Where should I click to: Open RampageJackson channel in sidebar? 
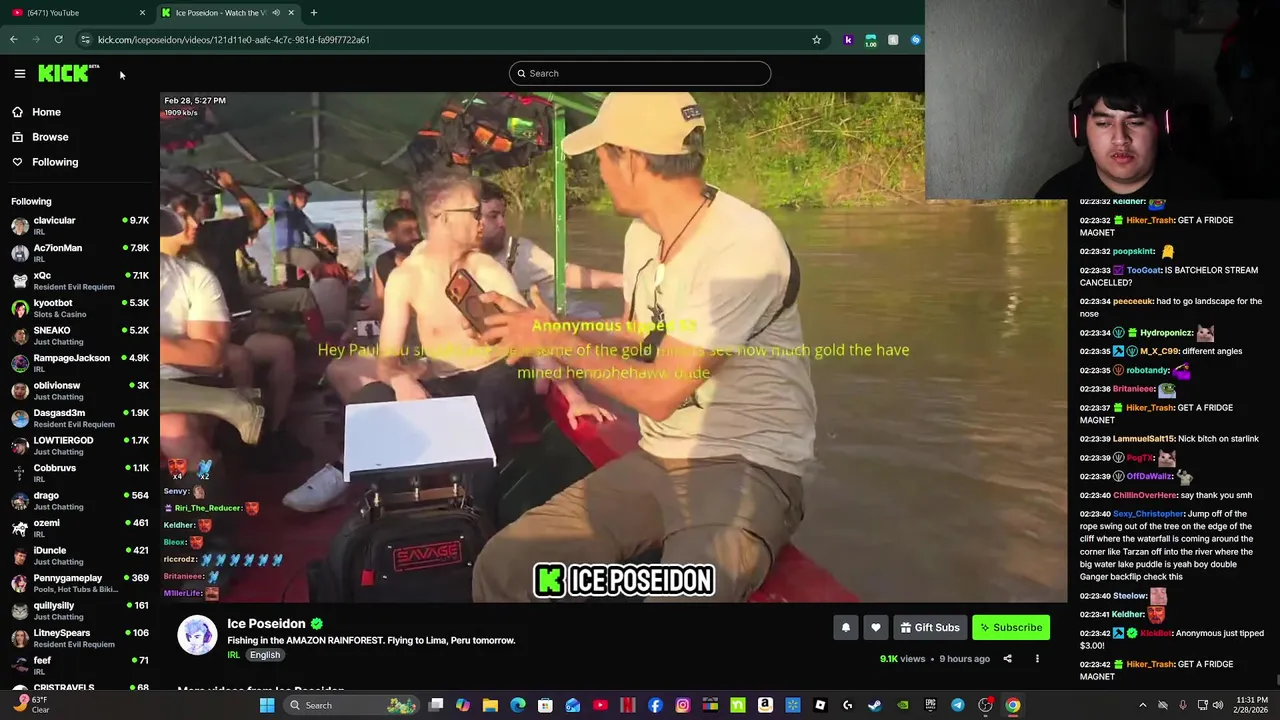point(80,363)
